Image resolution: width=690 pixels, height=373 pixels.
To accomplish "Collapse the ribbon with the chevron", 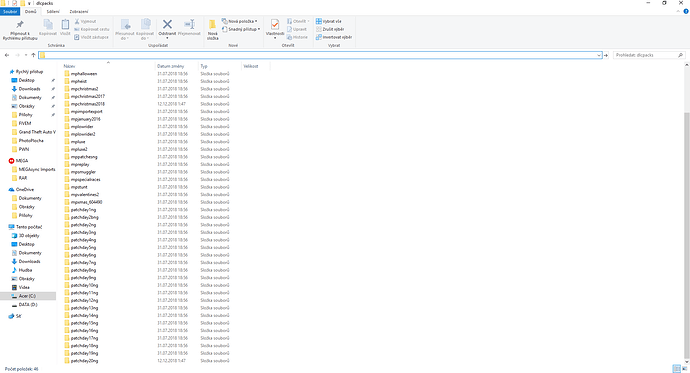I will pyautogui.click(x=678, y=11).
